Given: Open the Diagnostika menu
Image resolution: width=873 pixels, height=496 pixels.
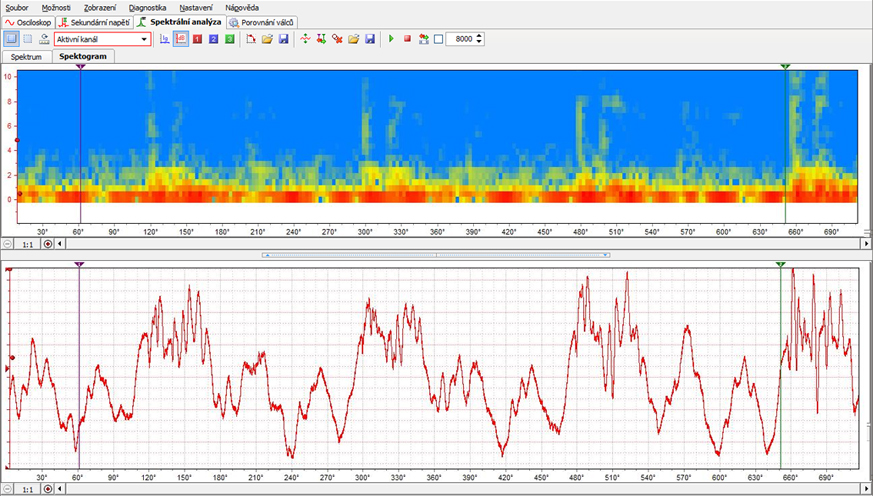Looking at the screenshot, I should 146,7.
